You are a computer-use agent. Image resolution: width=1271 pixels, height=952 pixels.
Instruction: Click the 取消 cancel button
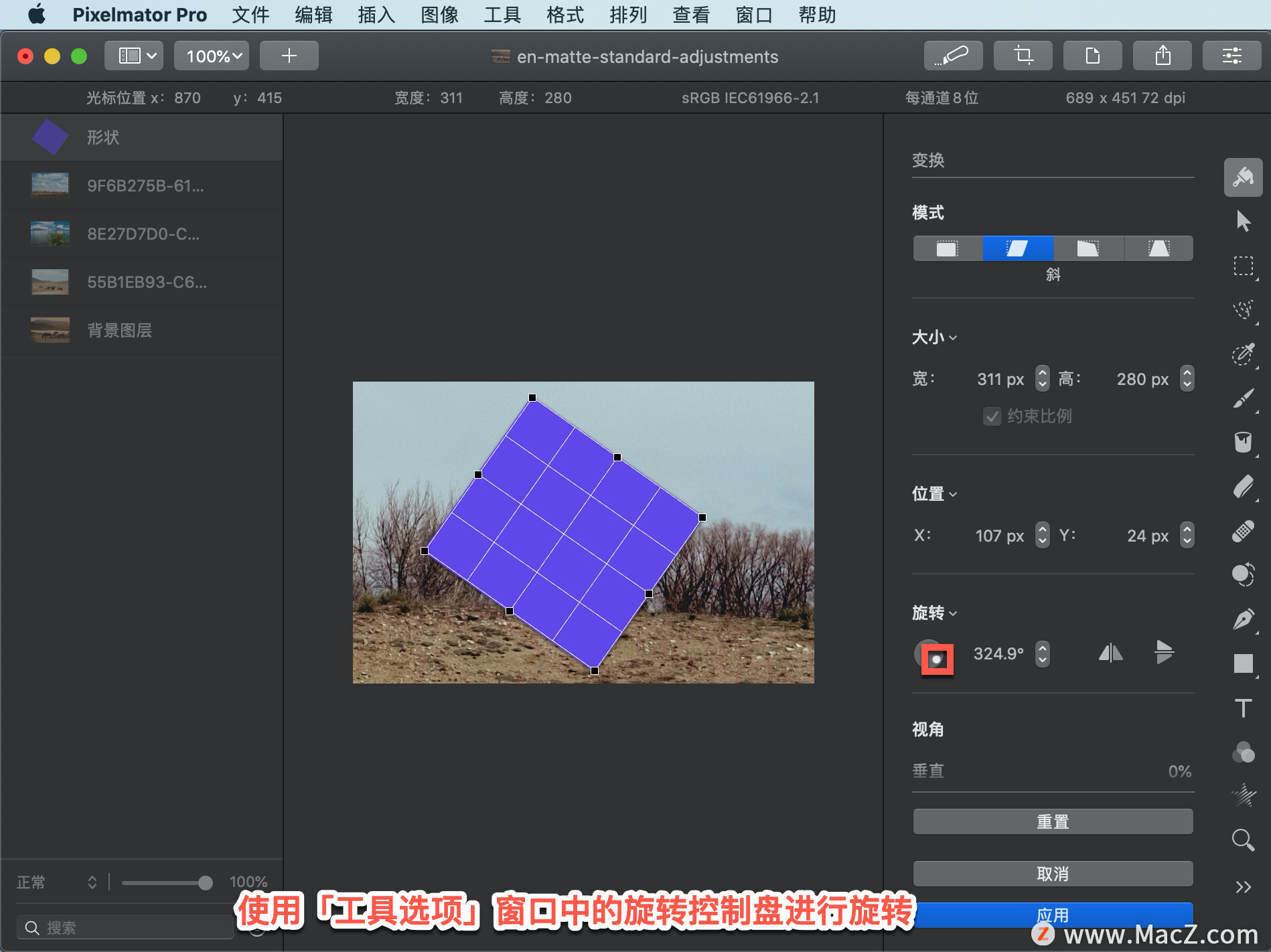1053,874
